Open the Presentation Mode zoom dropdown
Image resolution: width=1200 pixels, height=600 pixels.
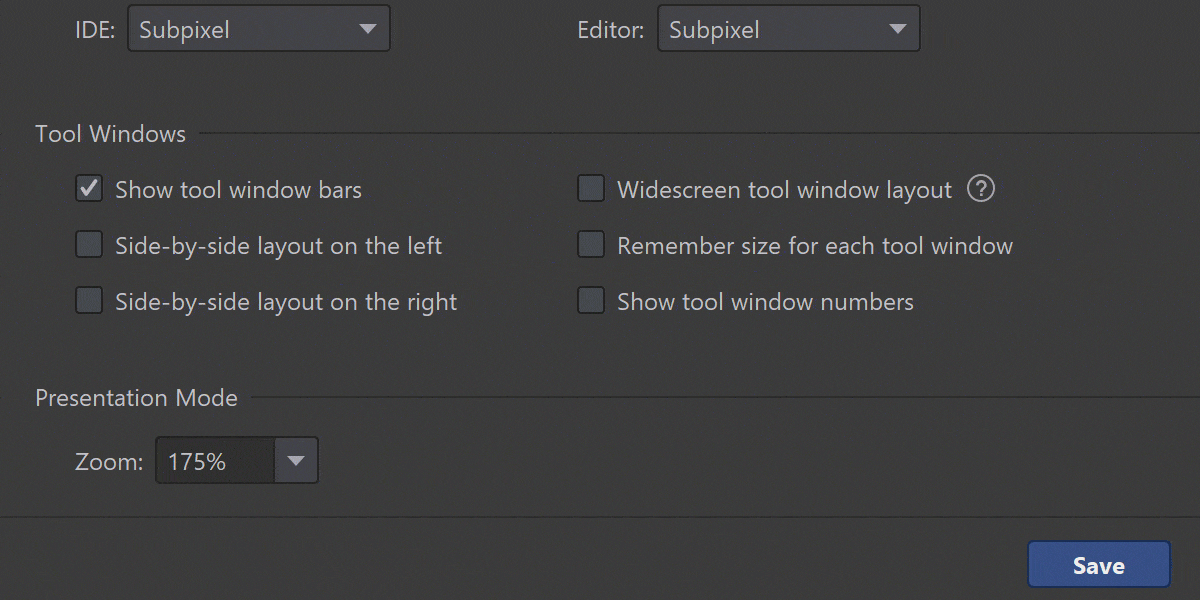(x=236, y=460)
